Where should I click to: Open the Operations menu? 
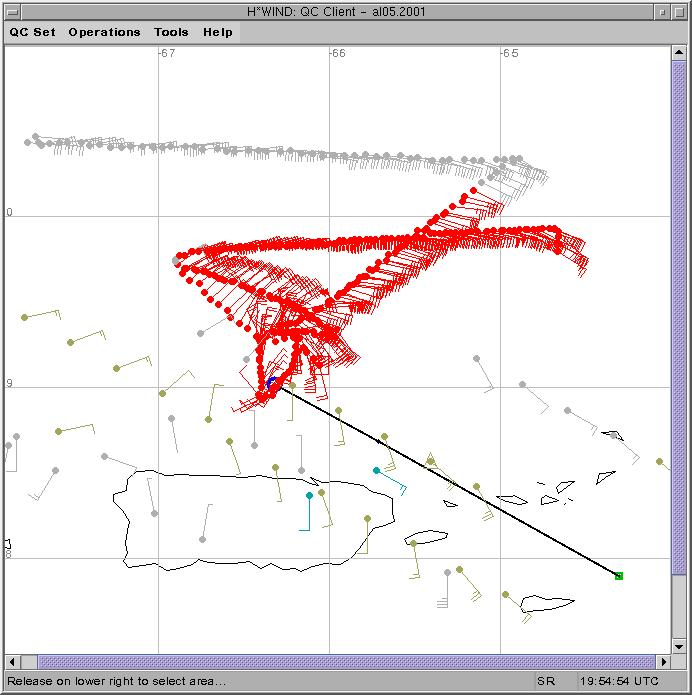click(104, 32)
